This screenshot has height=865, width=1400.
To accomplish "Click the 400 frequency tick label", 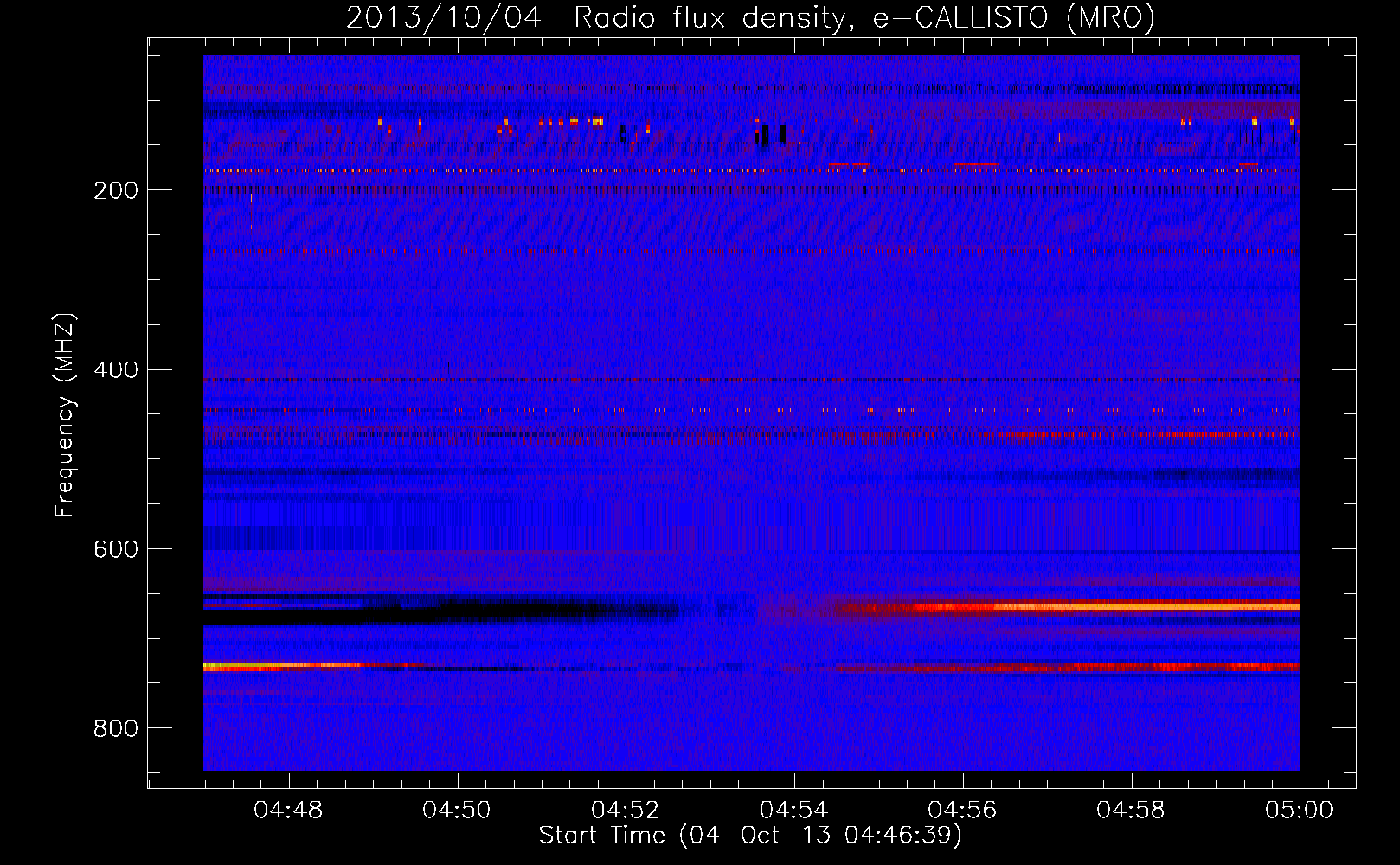I will 116,370.
